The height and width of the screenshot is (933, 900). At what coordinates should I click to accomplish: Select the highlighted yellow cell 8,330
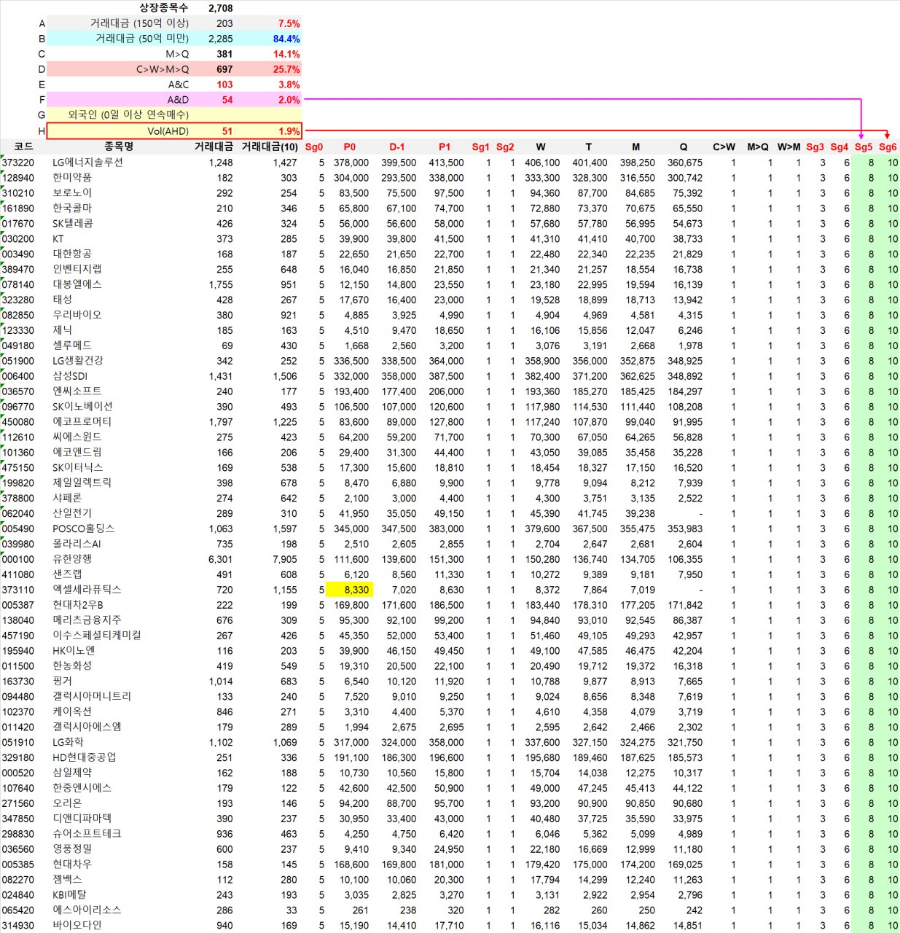tap(349, 590)
